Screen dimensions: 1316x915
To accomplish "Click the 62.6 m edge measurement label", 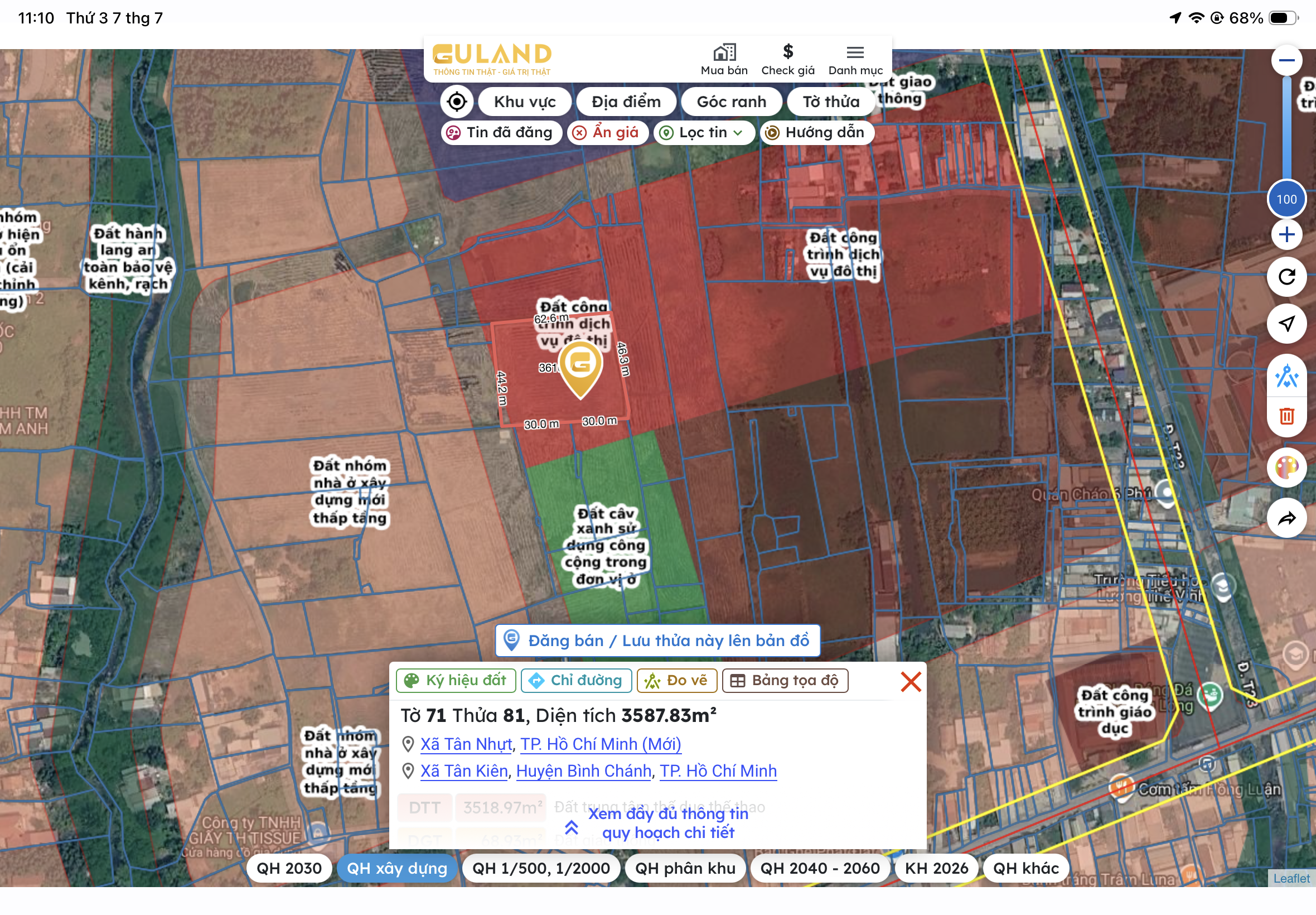I will [x=550, y=318].
